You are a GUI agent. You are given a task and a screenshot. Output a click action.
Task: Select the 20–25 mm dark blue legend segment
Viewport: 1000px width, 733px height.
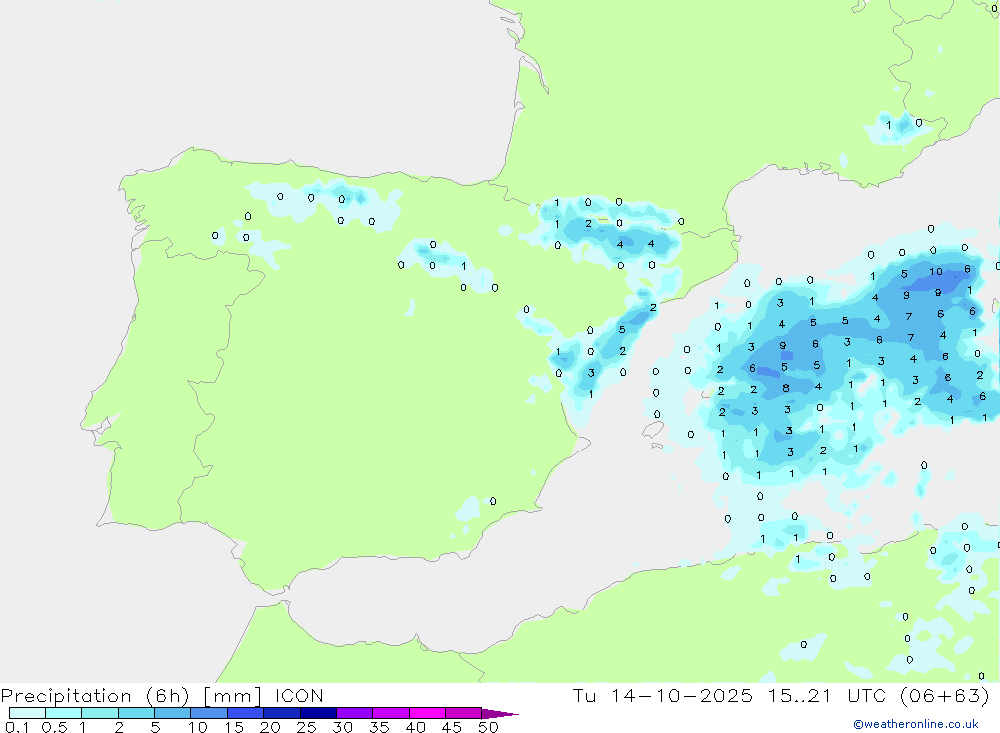[x=282, y=713]
